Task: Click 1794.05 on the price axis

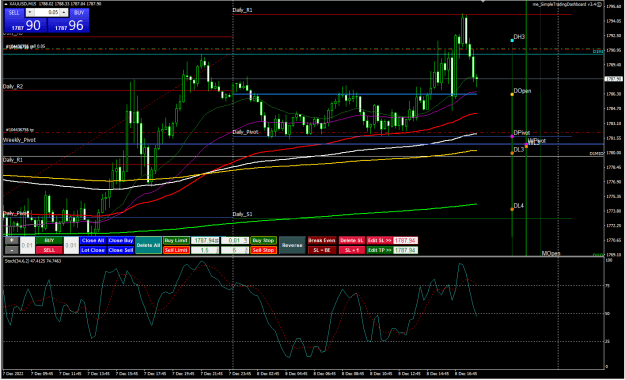Action: [614, 21]
